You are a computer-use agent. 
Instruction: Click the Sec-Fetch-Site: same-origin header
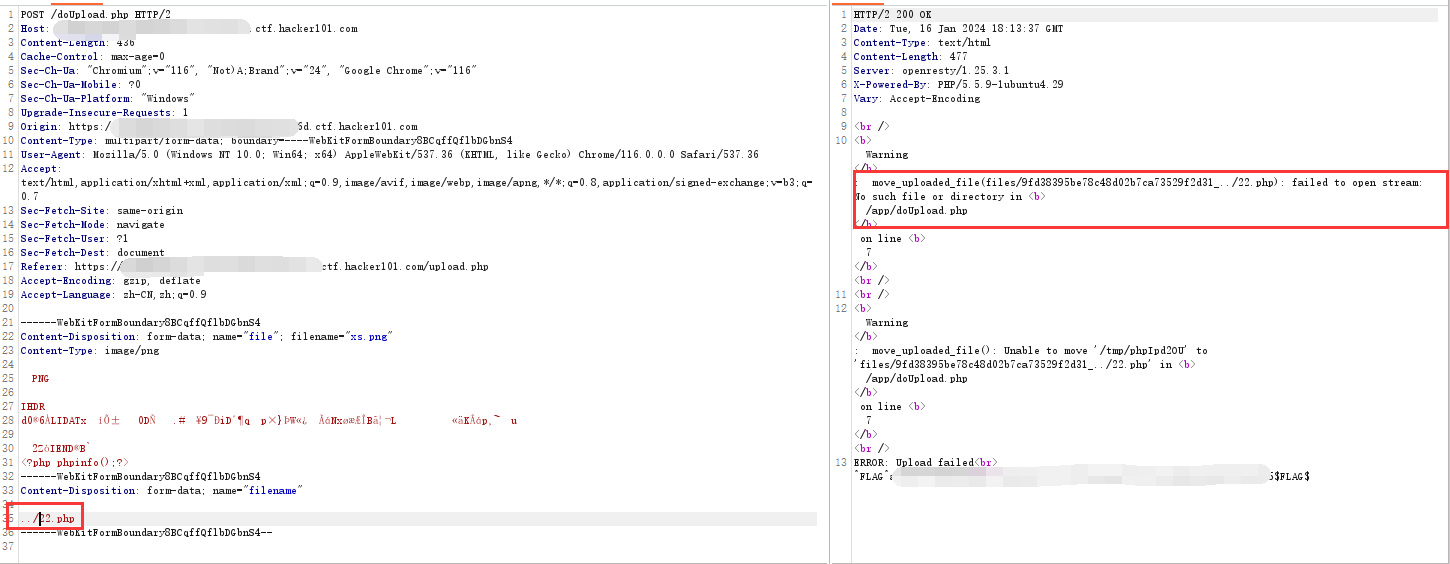(102, 211)
